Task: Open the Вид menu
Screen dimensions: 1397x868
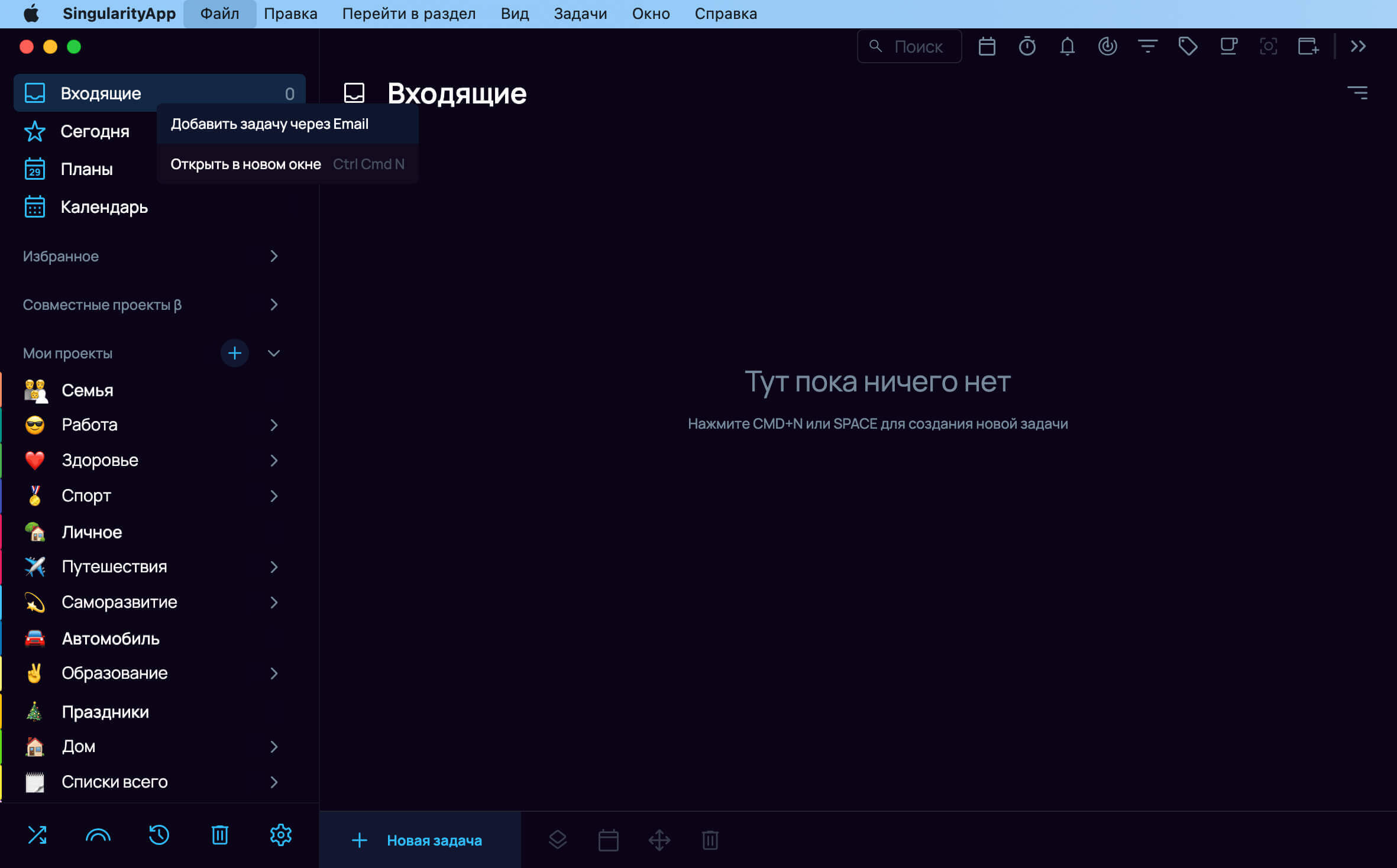Action: tap(515, 14)
